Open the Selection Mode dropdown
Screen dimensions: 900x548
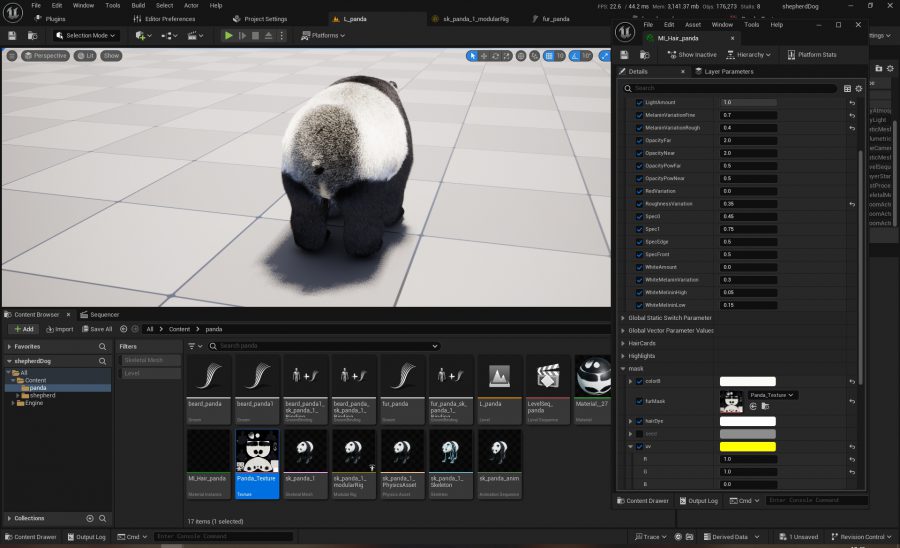click(x=86, y=36)
